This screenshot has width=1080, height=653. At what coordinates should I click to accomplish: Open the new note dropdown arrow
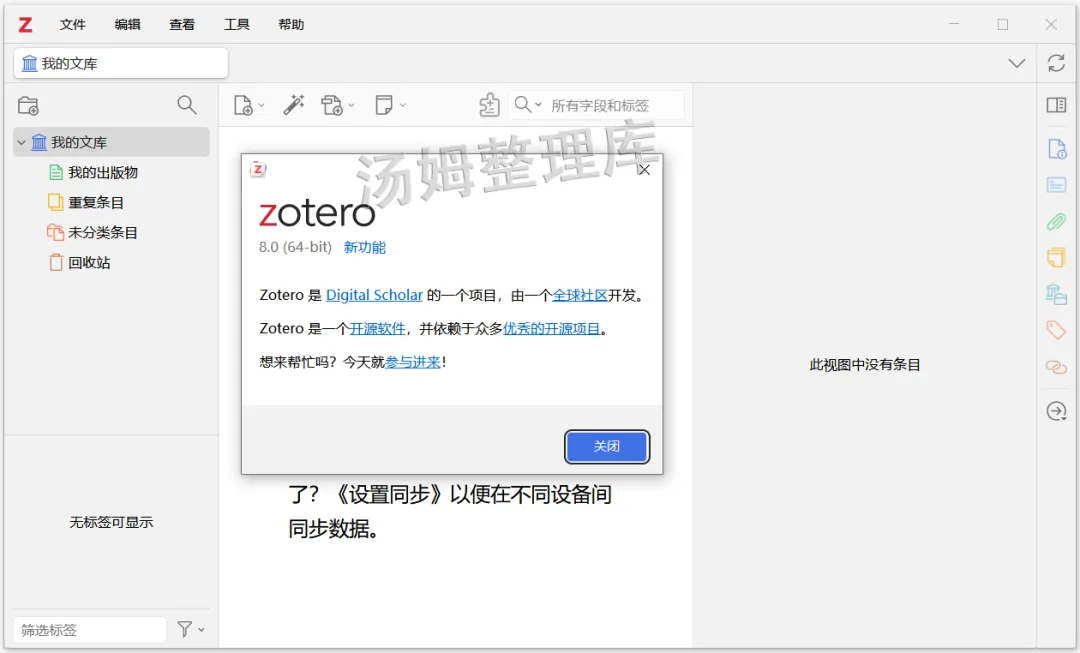(403, 105)
